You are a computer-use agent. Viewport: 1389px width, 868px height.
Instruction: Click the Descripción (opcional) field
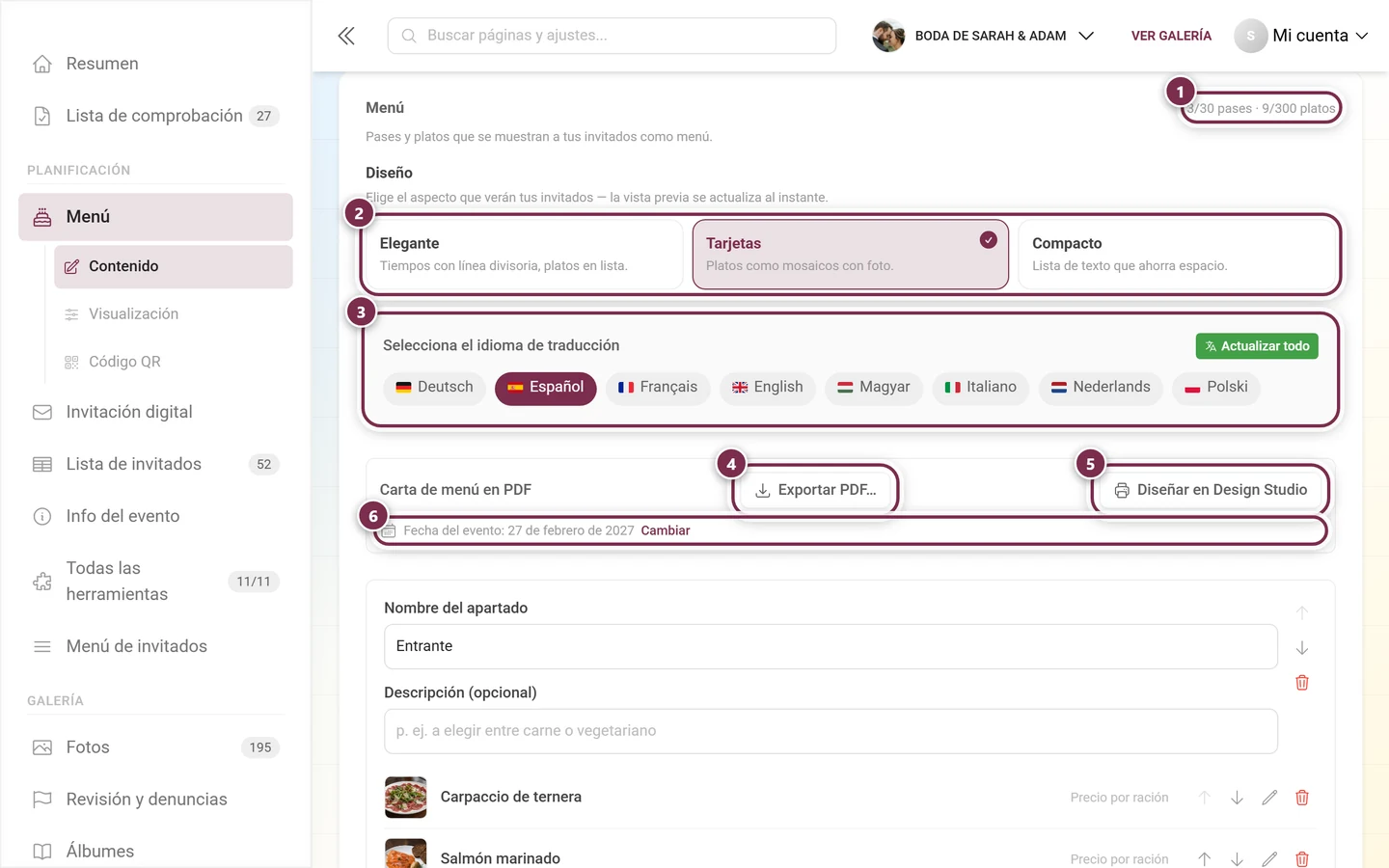coord(831,731)
